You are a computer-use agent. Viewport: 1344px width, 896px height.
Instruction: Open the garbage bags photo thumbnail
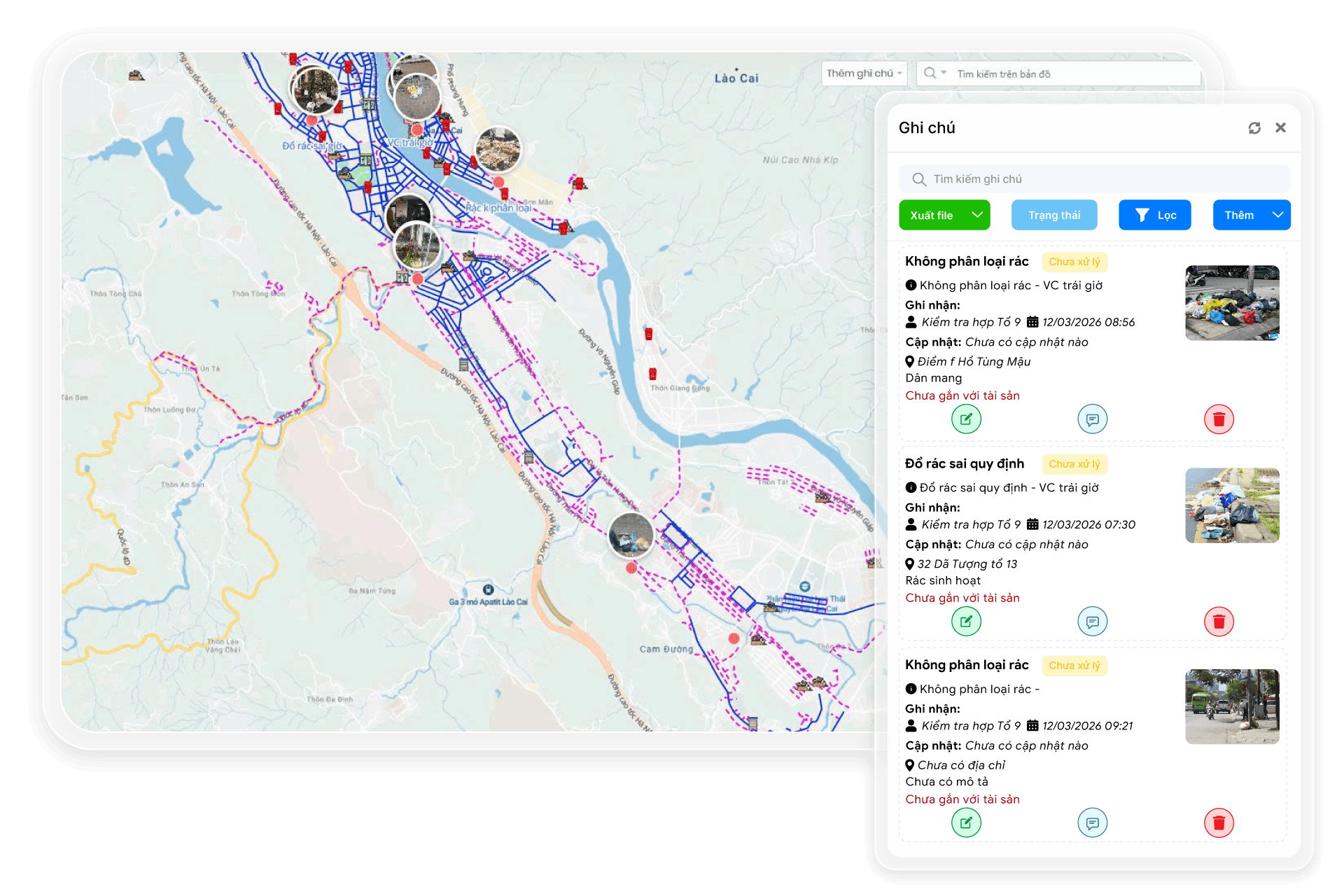point(1231,303)
